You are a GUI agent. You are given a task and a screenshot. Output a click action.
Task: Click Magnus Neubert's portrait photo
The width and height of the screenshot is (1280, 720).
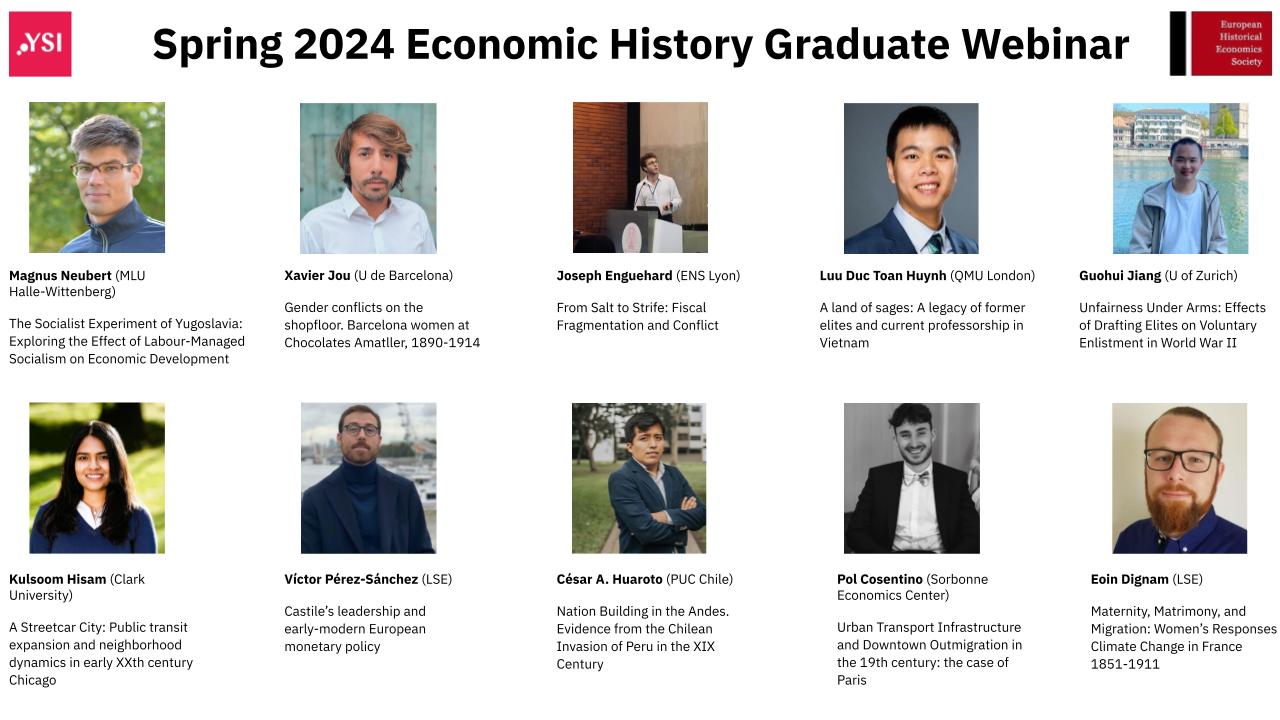tap(97, 177)
